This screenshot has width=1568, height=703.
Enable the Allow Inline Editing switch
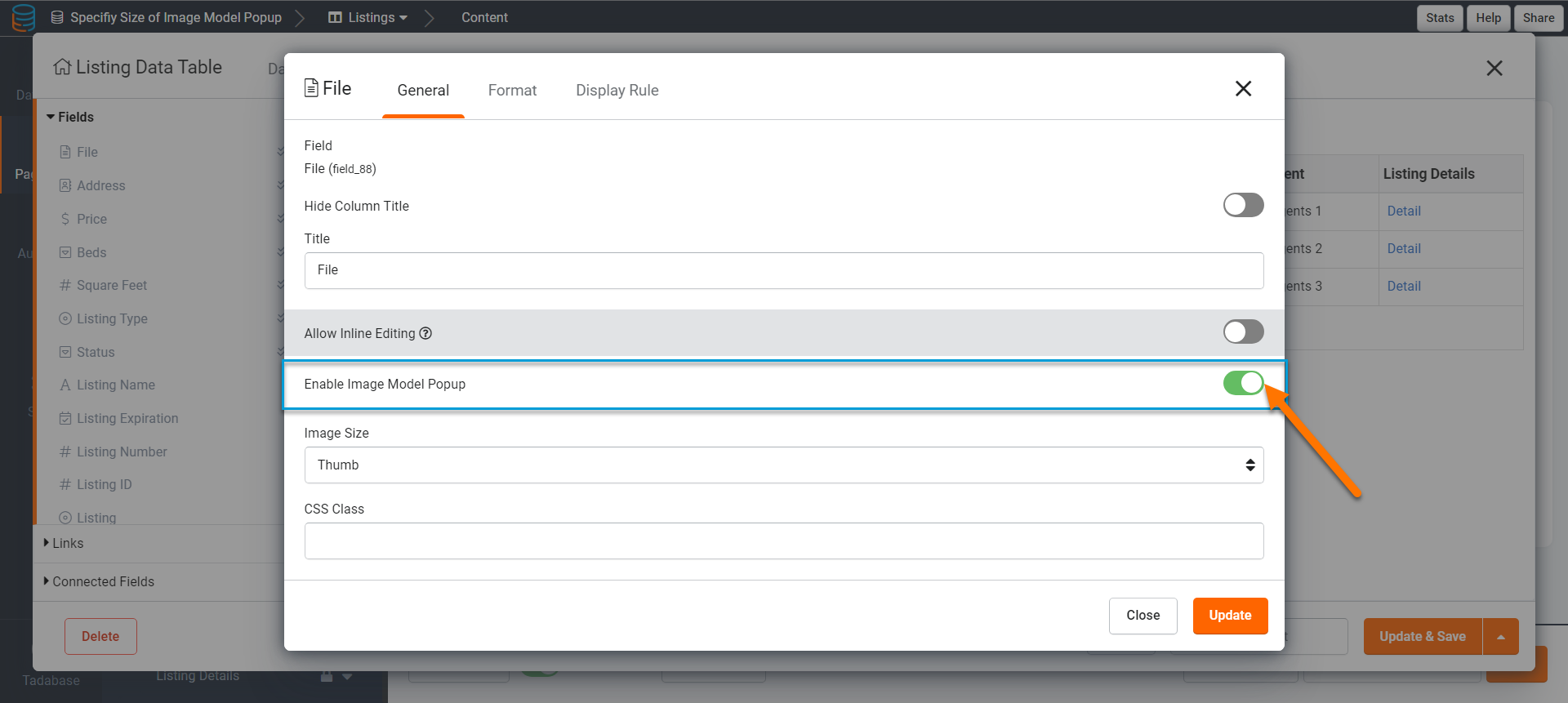[x=1242, y=331]
